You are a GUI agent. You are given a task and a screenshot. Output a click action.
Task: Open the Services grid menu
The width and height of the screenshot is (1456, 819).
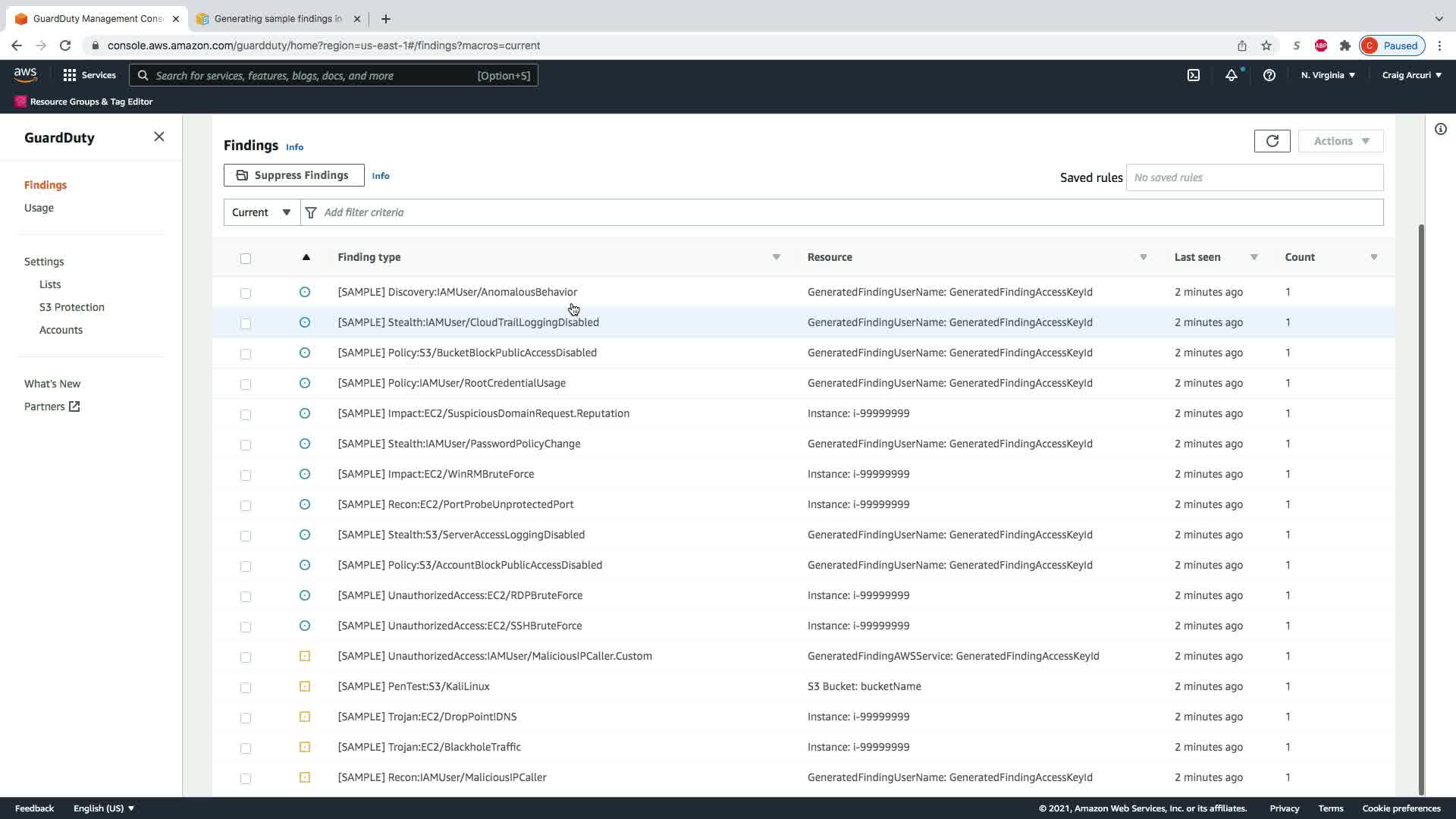coord(89,75)
